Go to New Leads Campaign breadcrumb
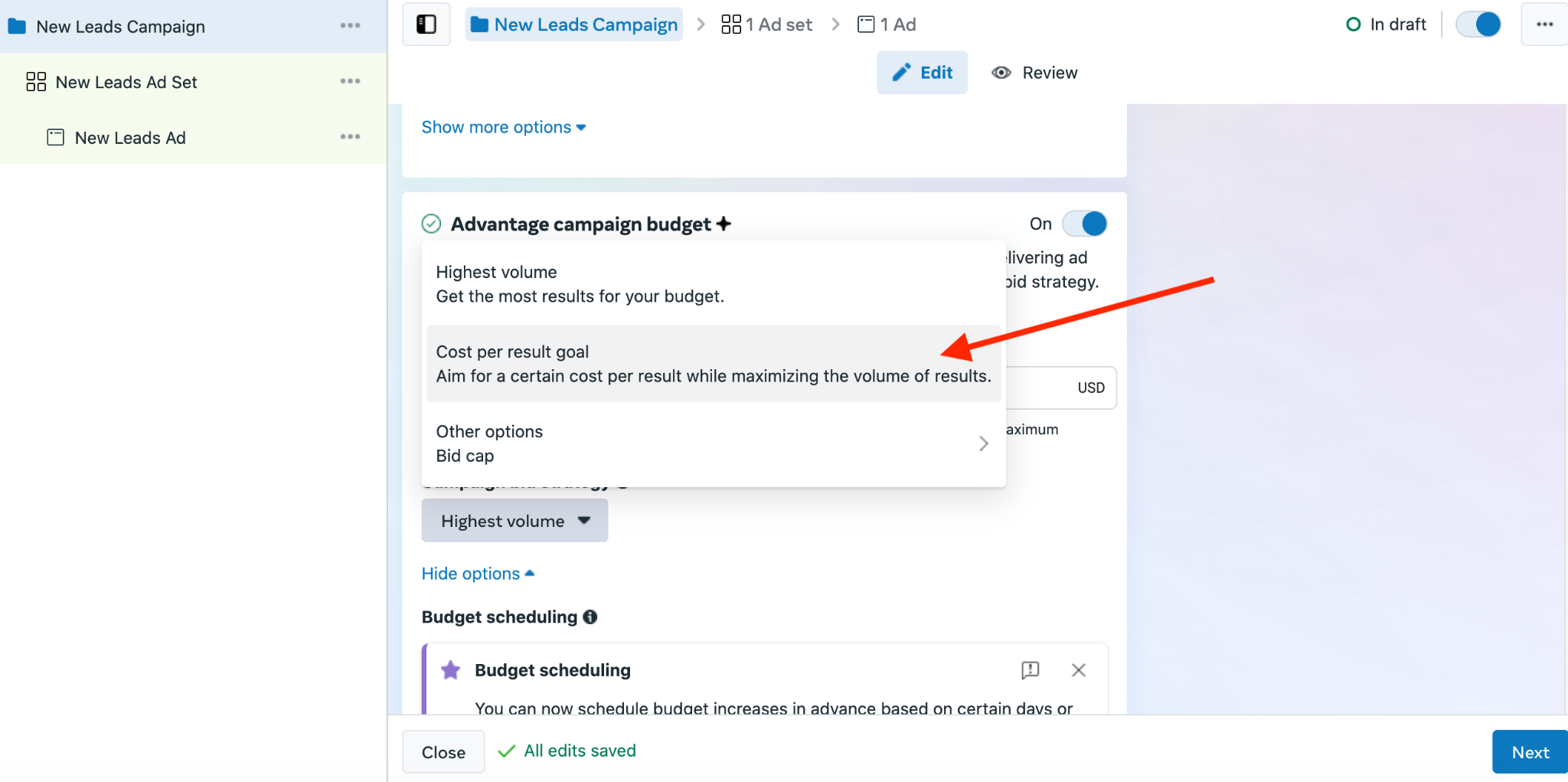 click(x=574, y=25)
